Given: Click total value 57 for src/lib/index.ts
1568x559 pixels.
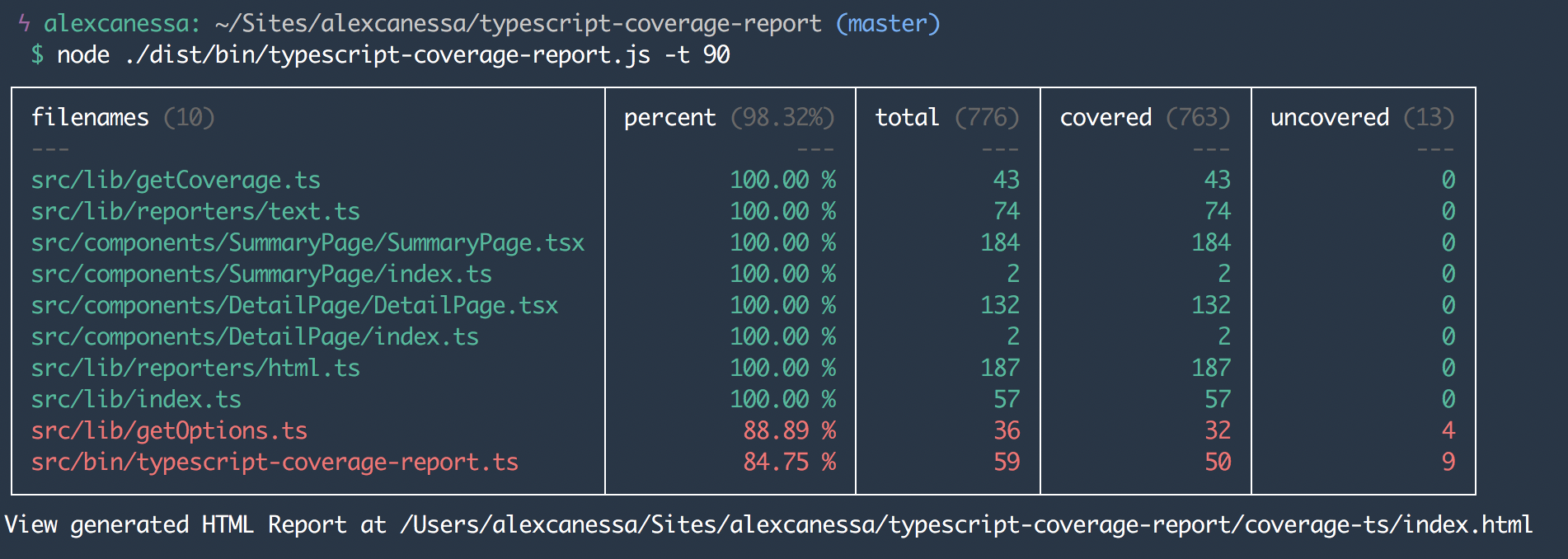Looking at the screenshot, I should tap(1007, 400).
